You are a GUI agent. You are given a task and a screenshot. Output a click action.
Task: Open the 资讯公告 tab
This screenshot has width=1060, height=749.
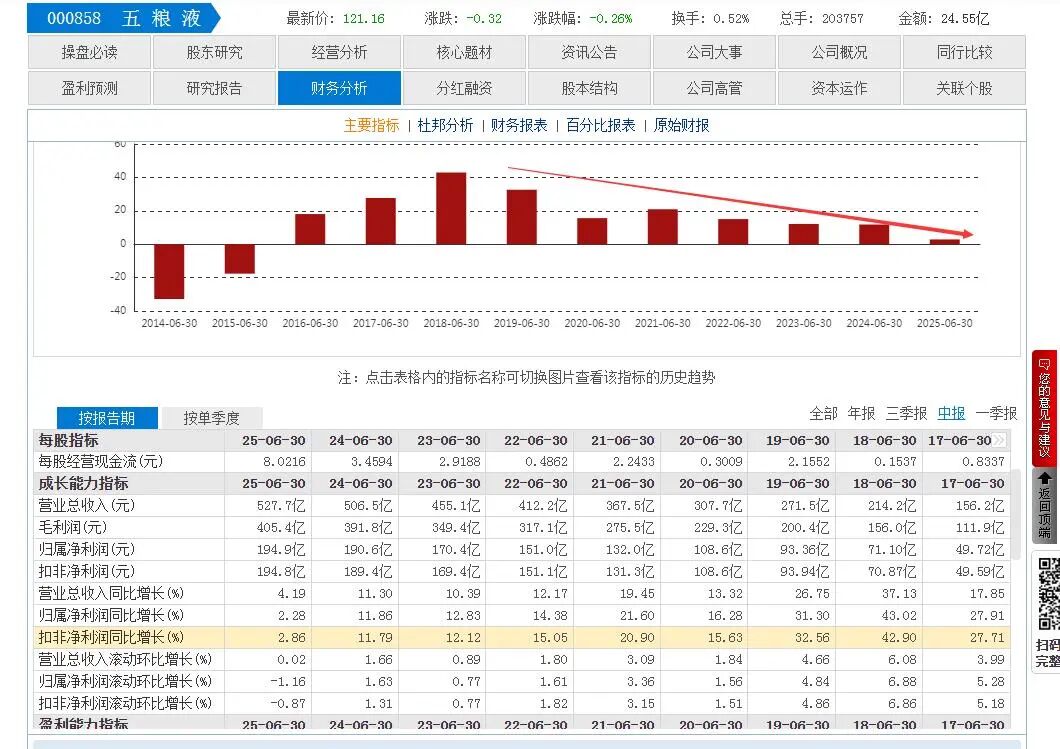[x=589, y=52]
